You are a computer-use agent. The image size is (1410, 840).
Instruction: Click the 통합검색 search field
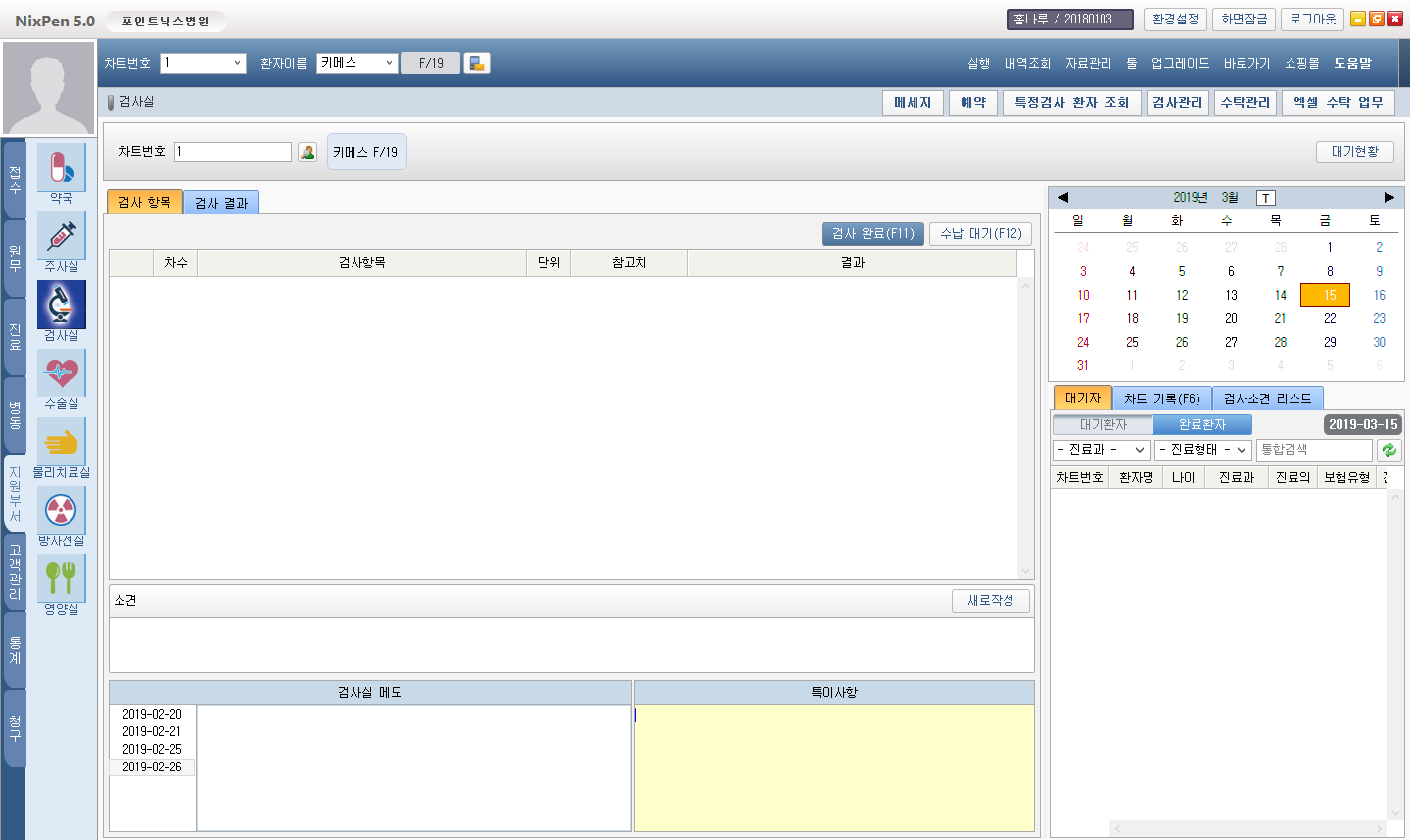(x=1313, y=450)
